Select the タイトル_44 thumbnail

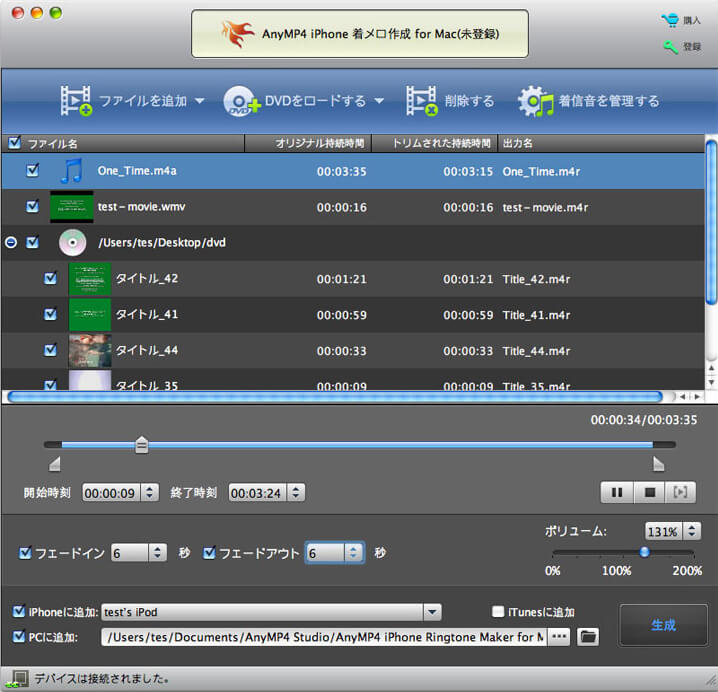[x=90, y=351]
